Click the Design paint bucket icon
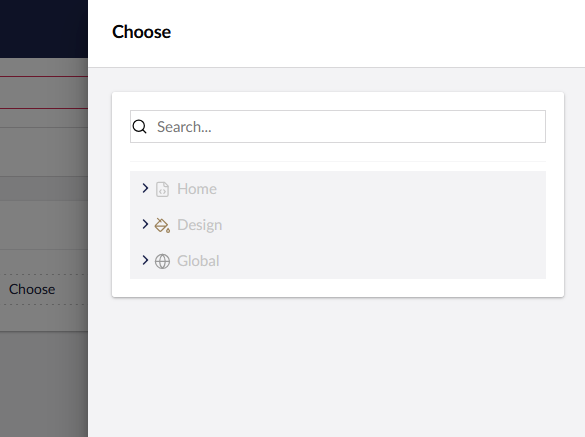 click(x=162, y=225)
